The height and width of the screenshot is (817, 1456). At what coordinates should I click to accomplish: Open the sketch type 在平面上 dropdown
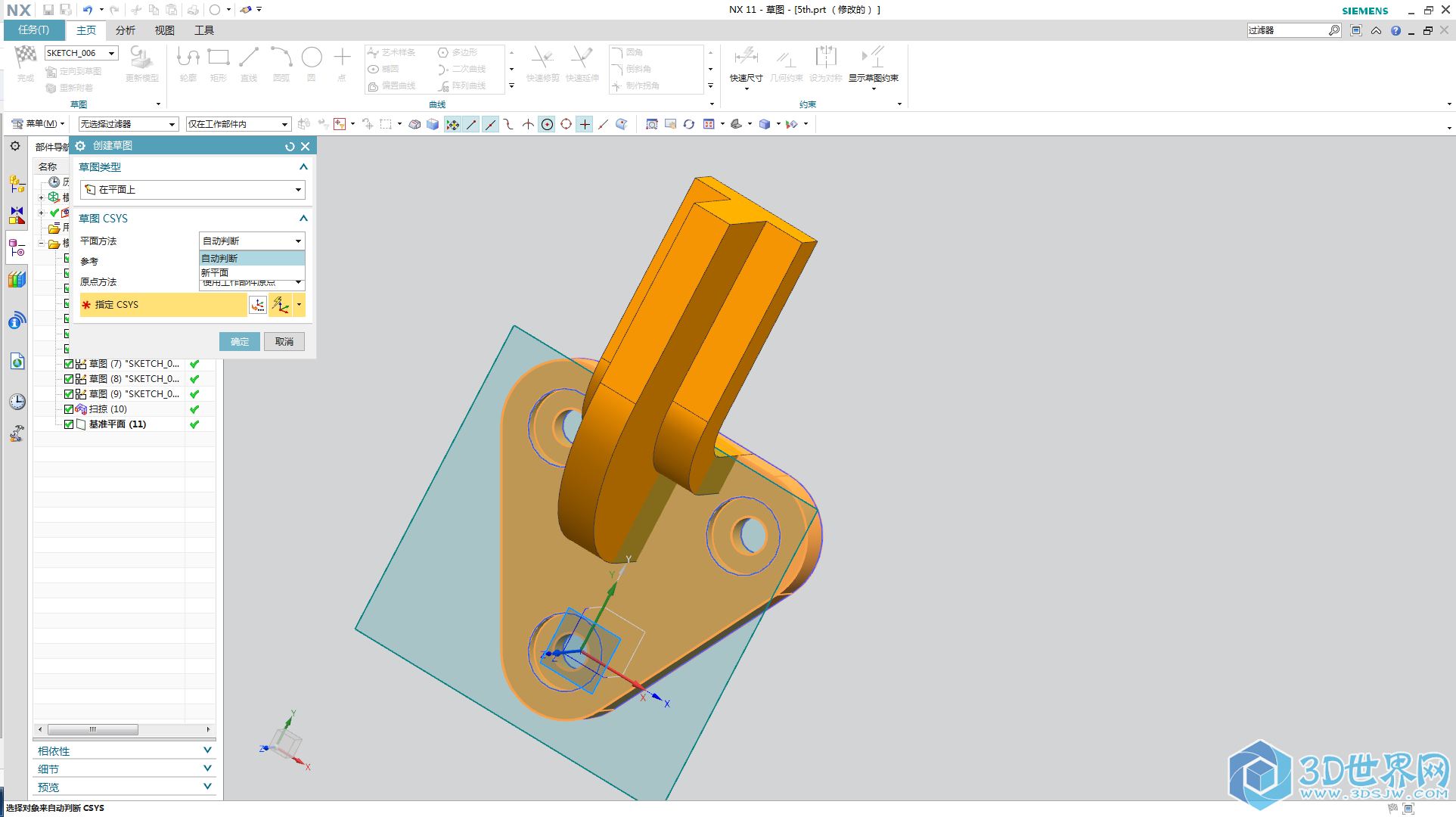click(x=193, y=190)
